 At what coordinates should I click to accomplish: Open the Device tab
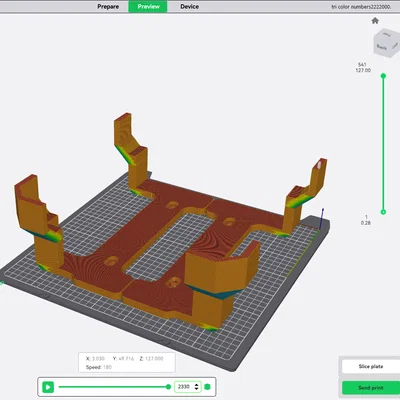pyautogui.click(x=189, y=6)
